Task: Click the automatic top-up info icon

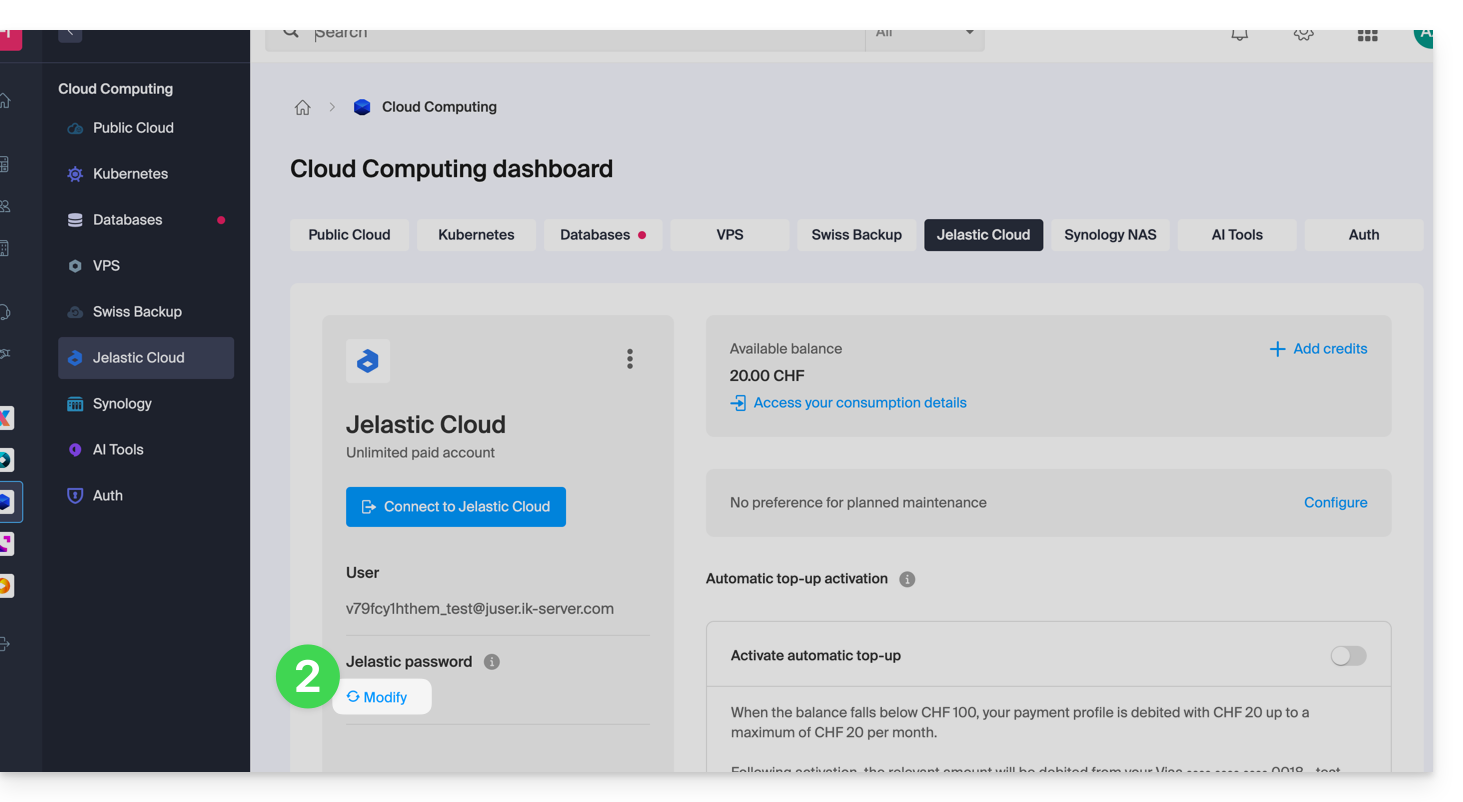Action: 907,579
